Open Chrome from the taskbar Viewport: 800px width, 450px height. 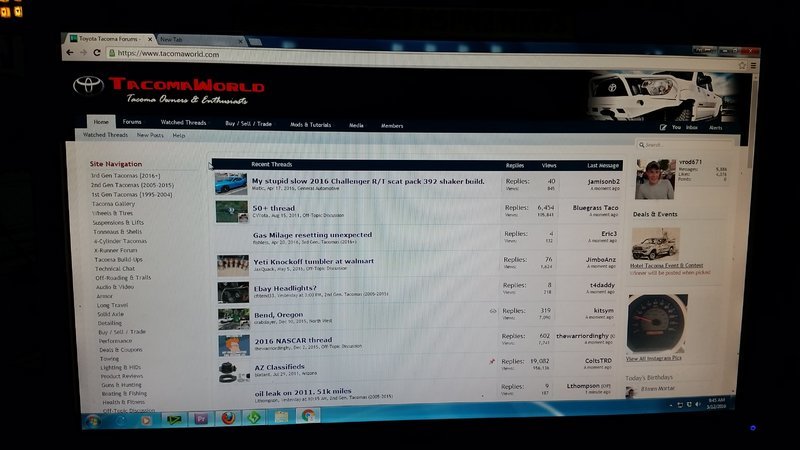[308, 416]
